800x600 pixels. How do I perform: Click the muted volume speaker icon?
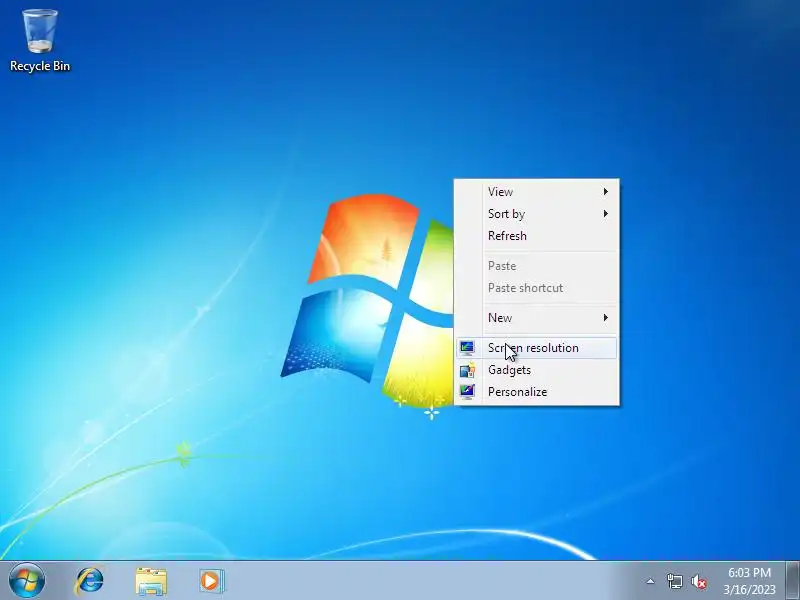pos(699,581)
